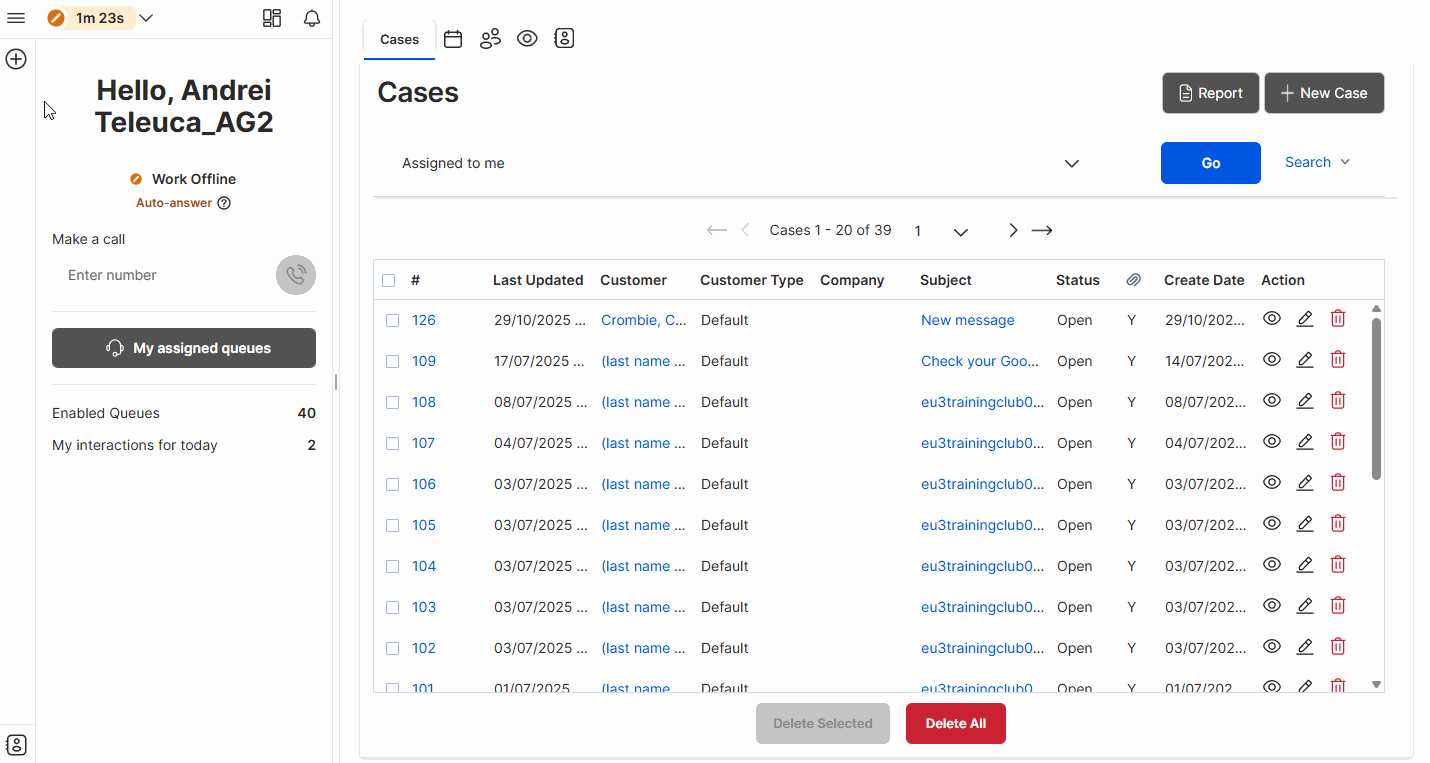This screenshot has height=763, width=1430.
Task: Open the dashboard layout icon
Action: tap(271, 18)
